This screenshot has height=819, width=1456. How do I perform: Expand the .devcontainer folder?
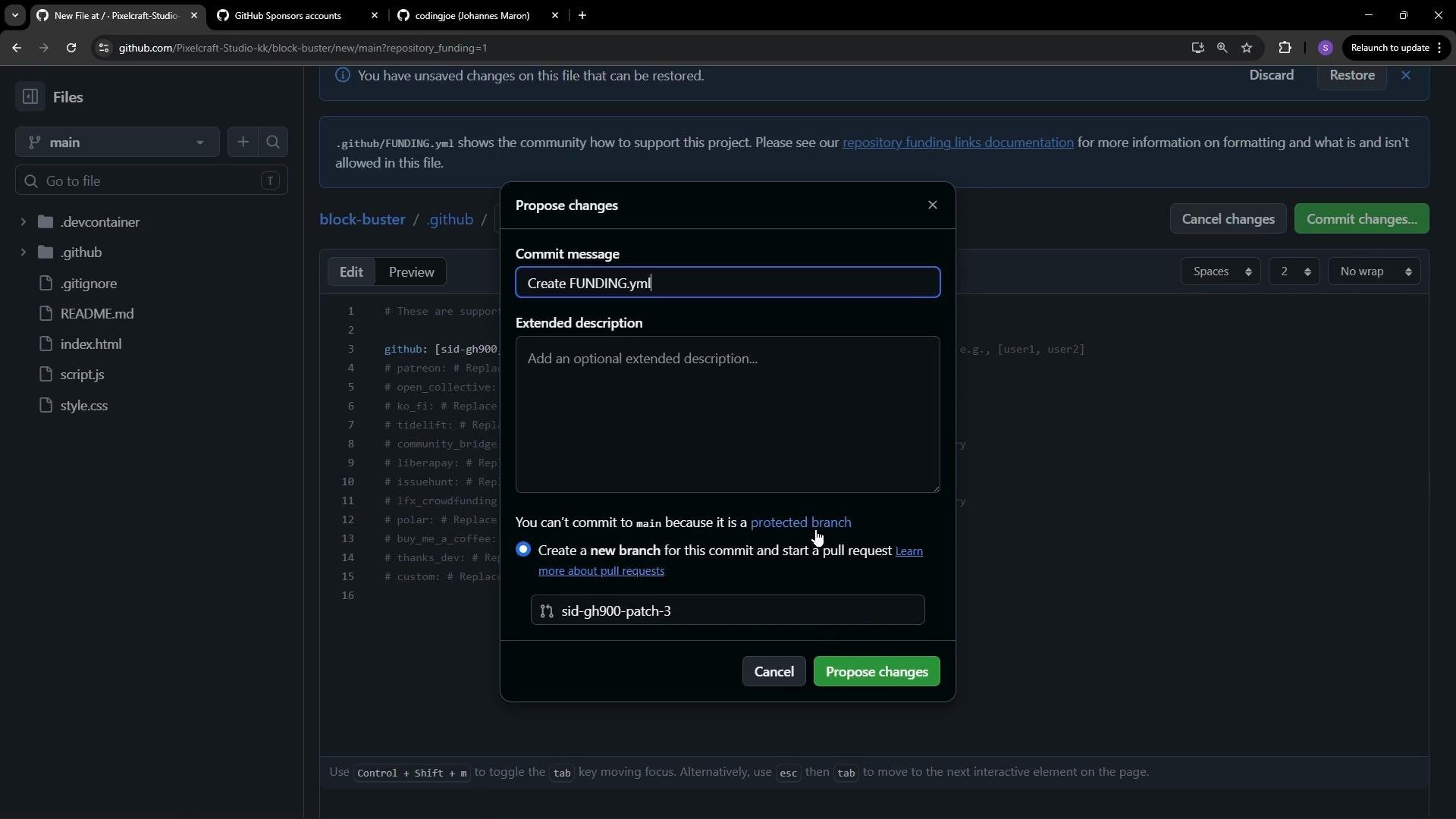pos(23,222)
